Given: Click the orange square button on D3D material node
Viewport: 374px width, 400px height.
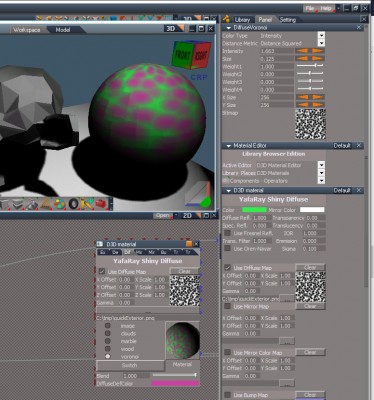Looking at the screenshot, I should tap(189, 244).
